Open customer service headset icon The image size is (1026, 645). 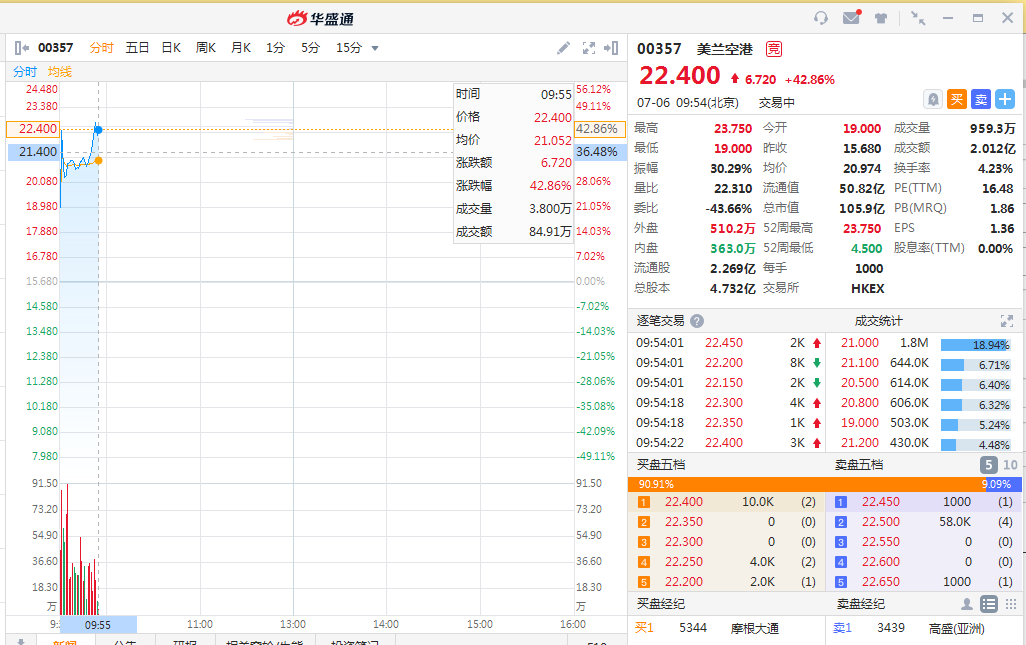[821, 18]
